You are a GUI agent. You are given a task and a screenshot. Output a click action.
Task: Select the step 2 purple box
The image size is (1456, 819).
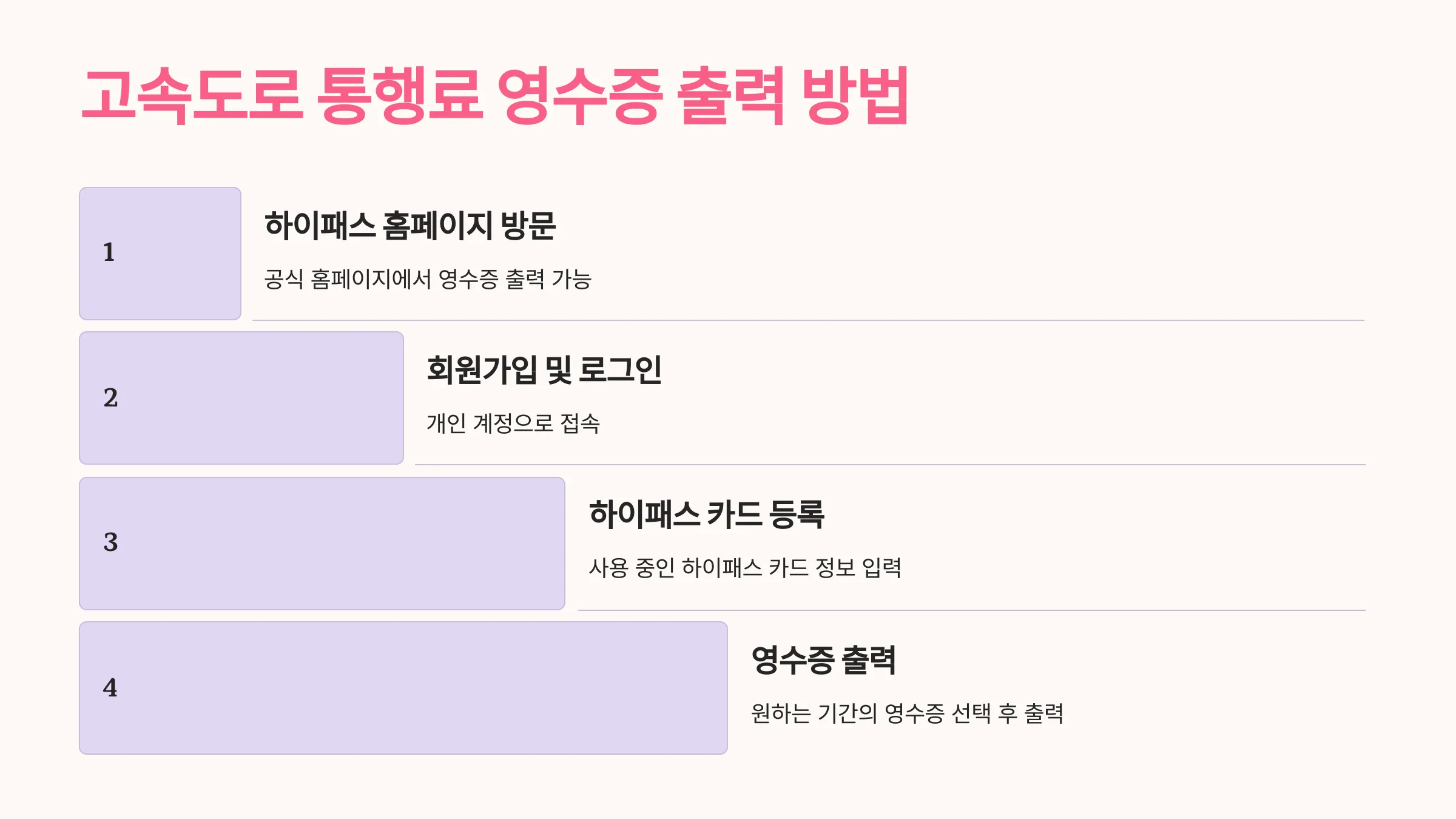pyautogui.click(x=241, y=398)
